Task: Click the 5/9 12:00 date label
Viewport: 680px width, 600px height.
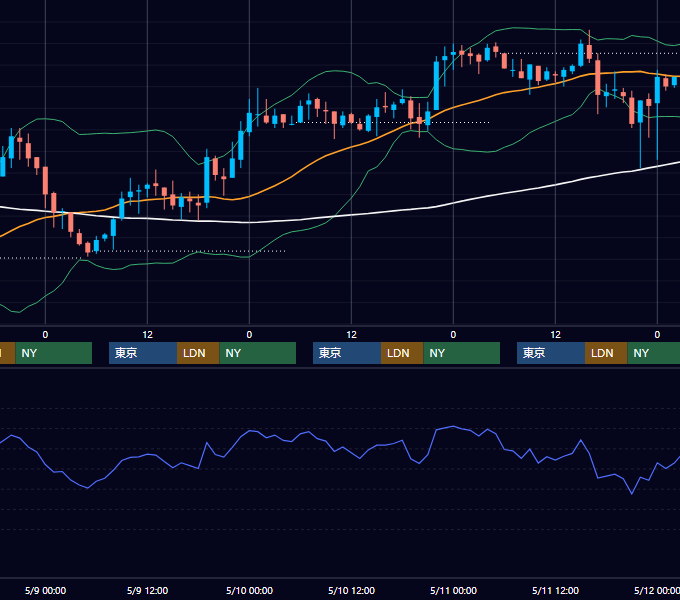Action: pyautogui.click(x=147, y=590)
